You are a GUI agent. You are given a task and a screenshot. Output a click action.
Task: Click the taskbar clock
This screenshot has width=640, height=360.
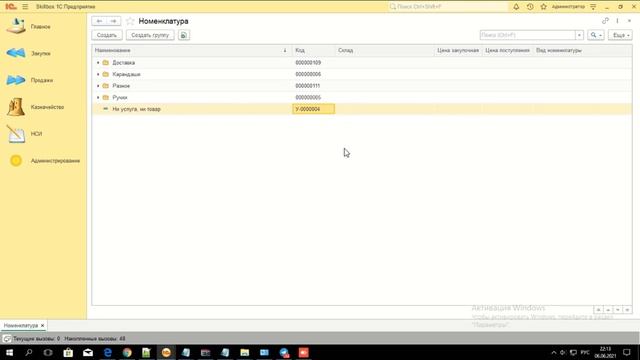click(x=605, y=353)
